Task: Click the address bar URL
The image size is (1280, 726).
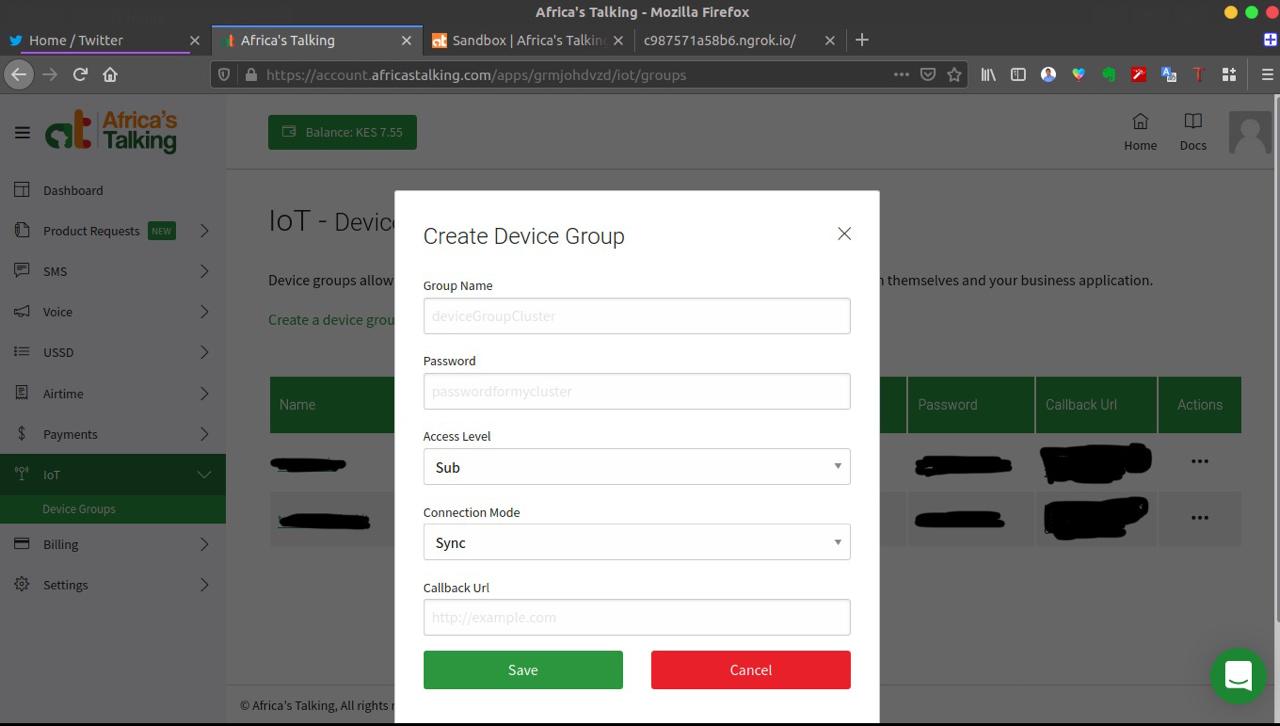Action: [476, 75]
